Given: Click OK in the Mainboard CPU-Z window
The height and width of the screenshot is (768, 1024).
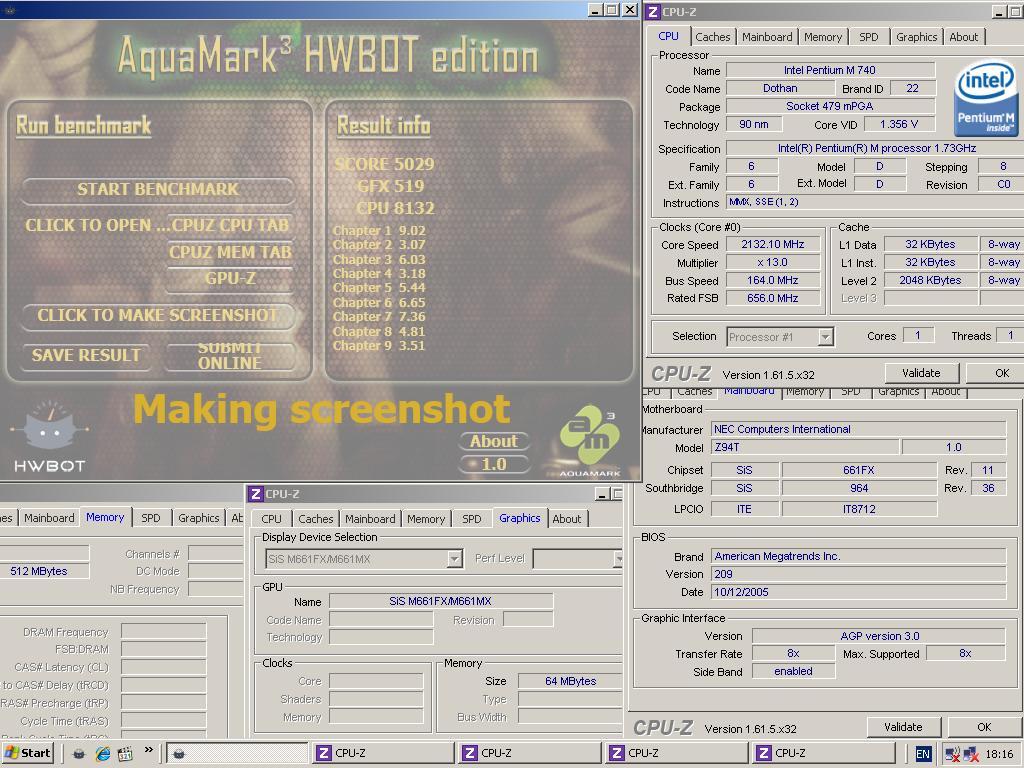Looking at the screenshot, I should (x=984, y=727).
